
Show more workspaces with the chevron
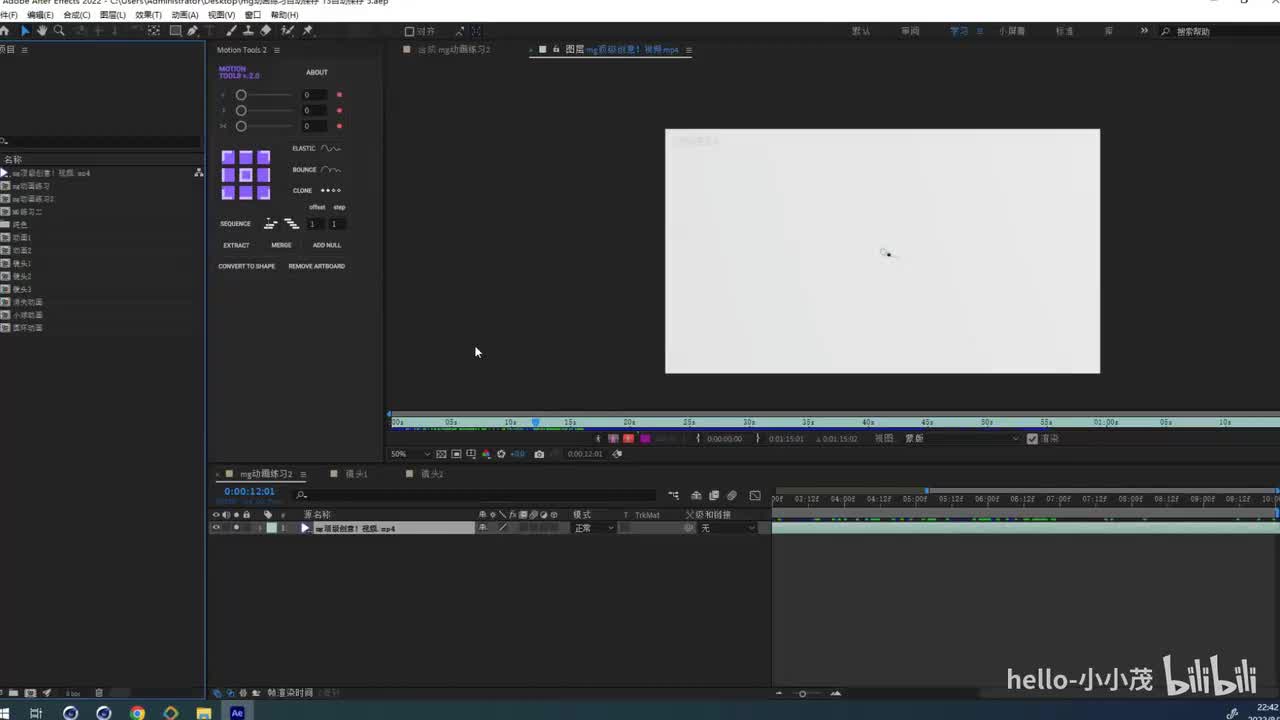point(1144,31)
